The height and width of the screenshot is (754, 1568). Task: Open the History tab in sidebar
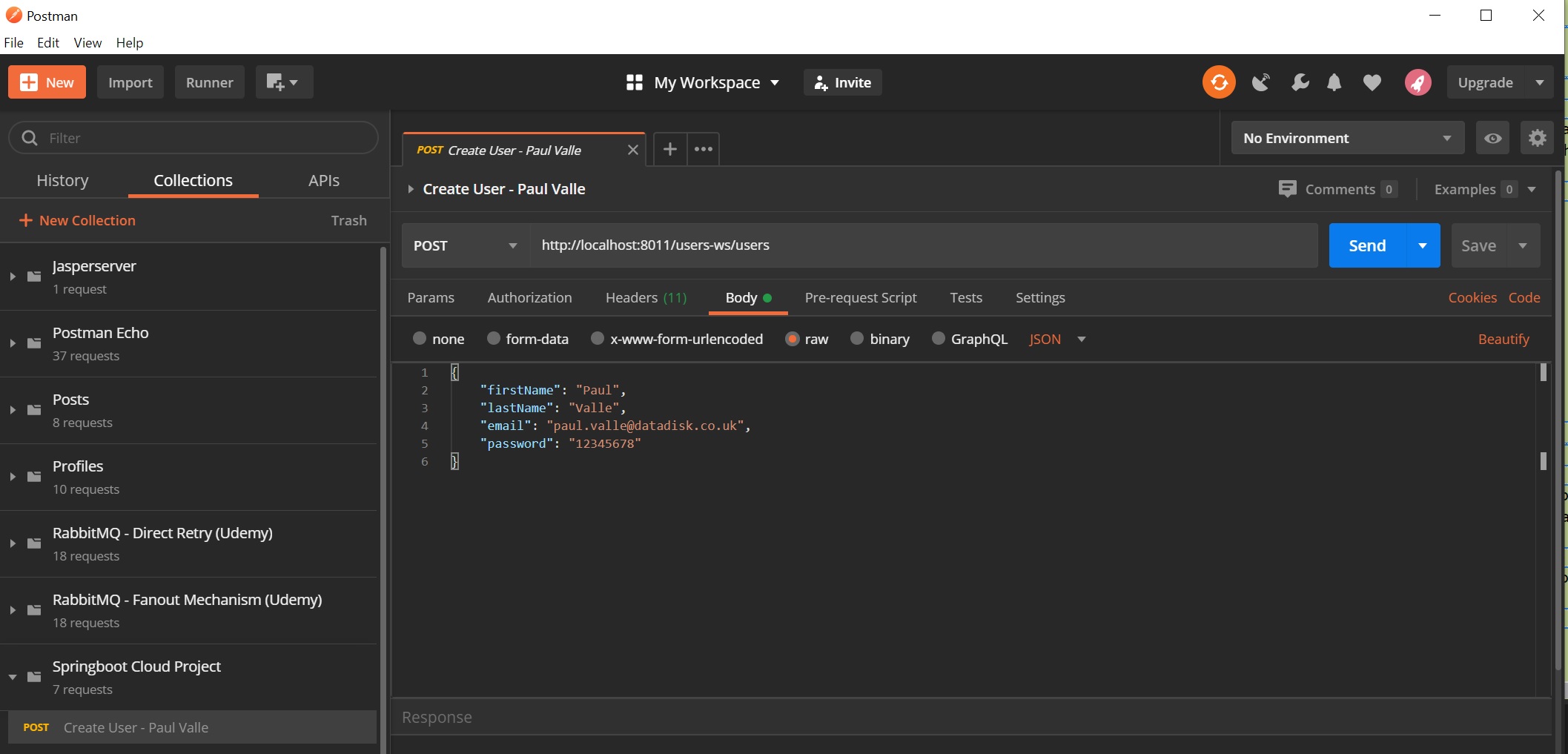(62, 181)
